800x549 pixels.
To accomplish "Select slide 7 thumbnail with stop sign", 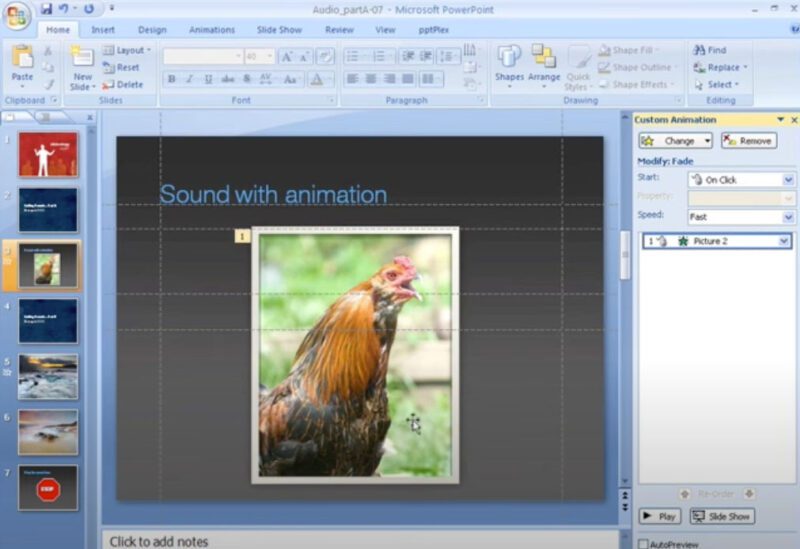I will (48, 488).
